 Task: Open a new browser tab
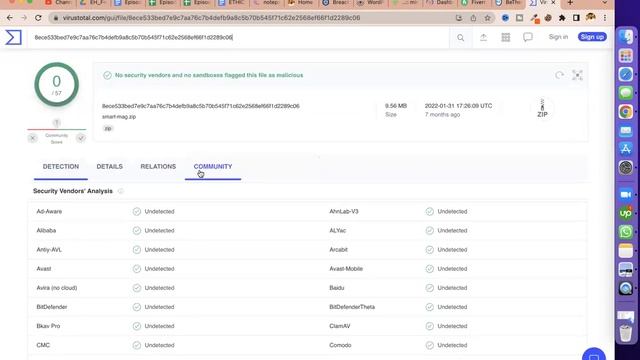coord(570,3)
